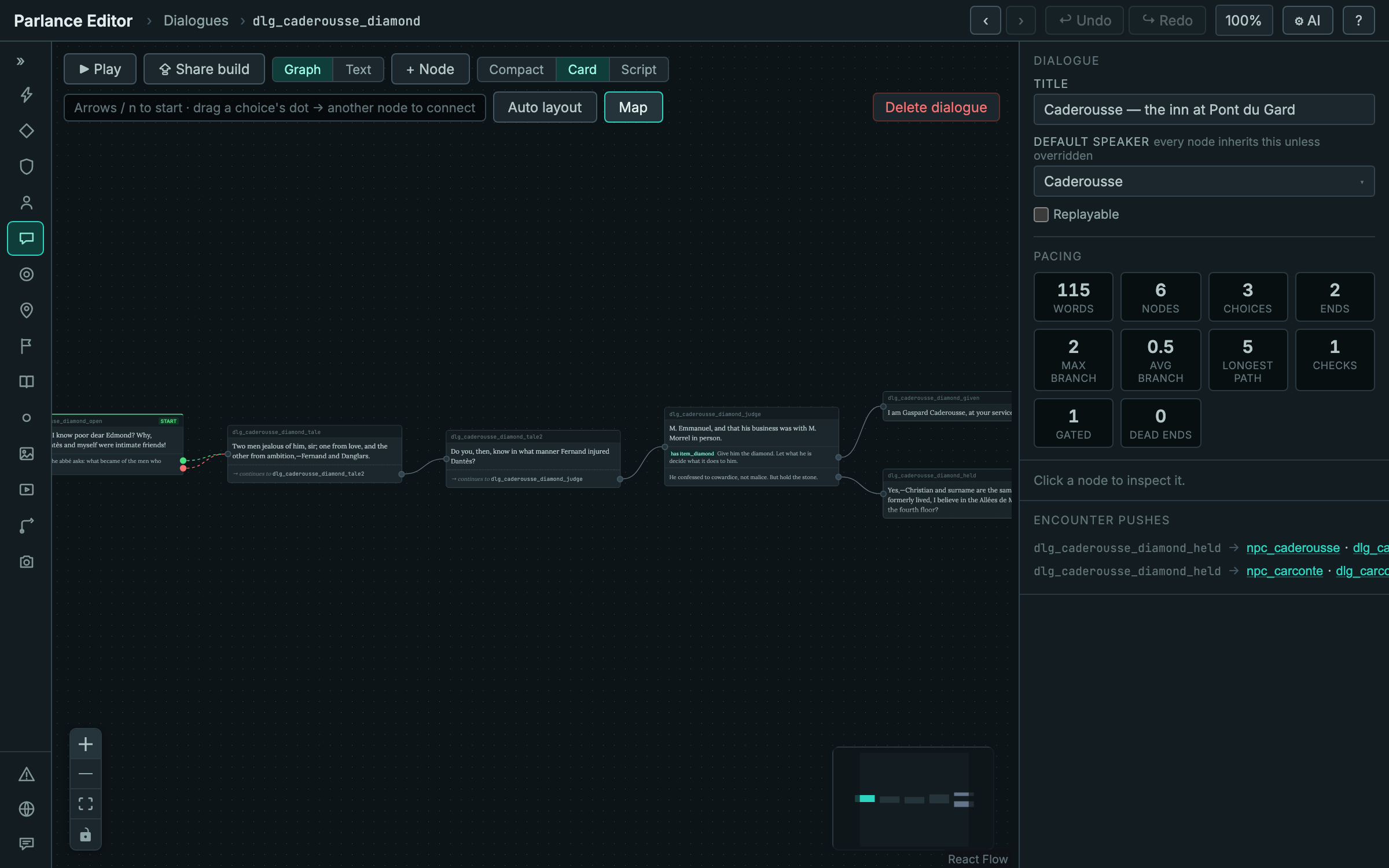Run Auto layout on the graph
The image size is (1389, 868).
[545, 108]
